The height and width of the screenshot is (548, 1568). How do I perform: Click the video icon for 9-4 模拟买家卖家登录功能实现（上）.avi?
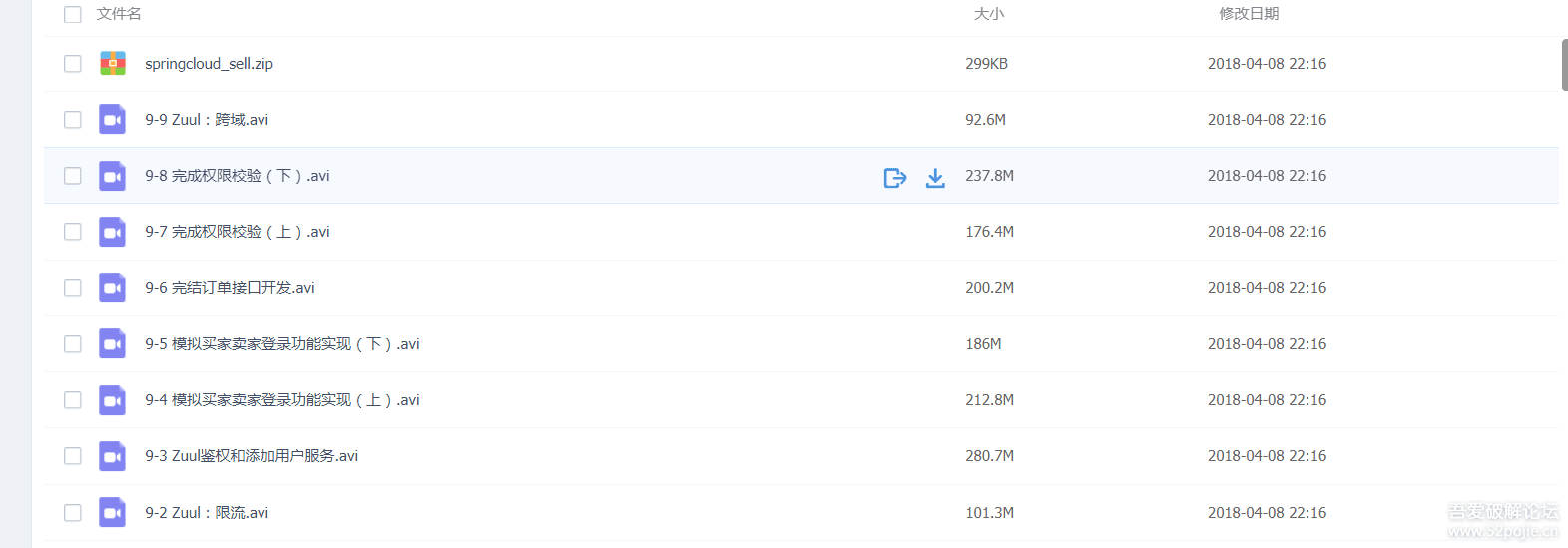click(x=113, y=400)
